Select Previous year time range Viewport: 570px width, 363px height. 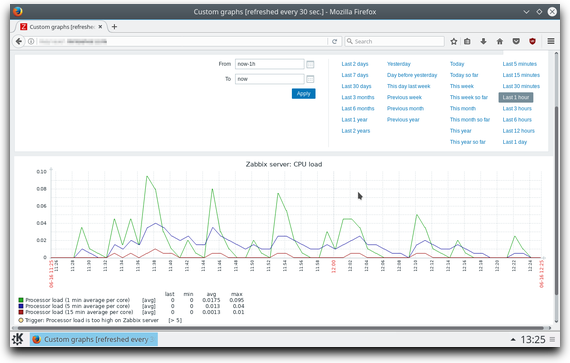403,120
